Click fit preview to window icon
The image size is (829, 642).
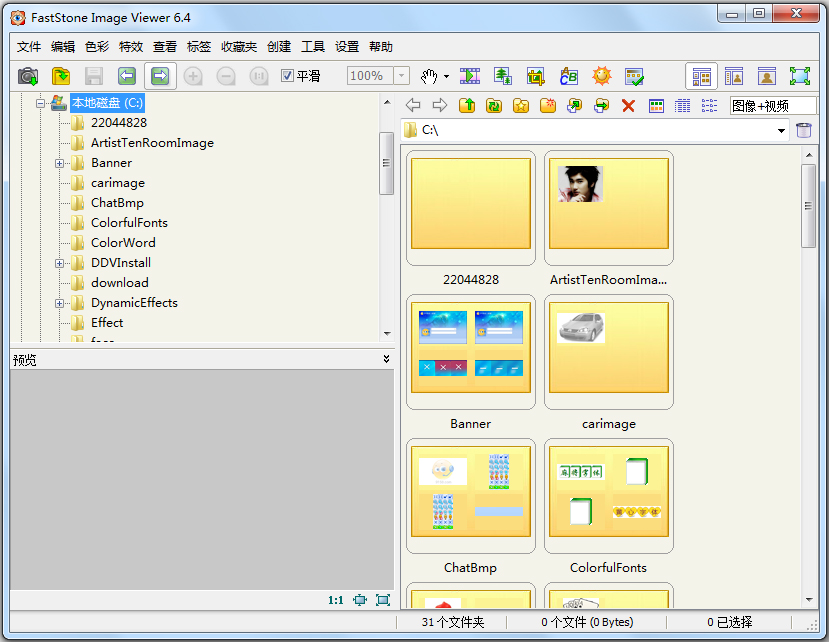[x=360, y=600]
